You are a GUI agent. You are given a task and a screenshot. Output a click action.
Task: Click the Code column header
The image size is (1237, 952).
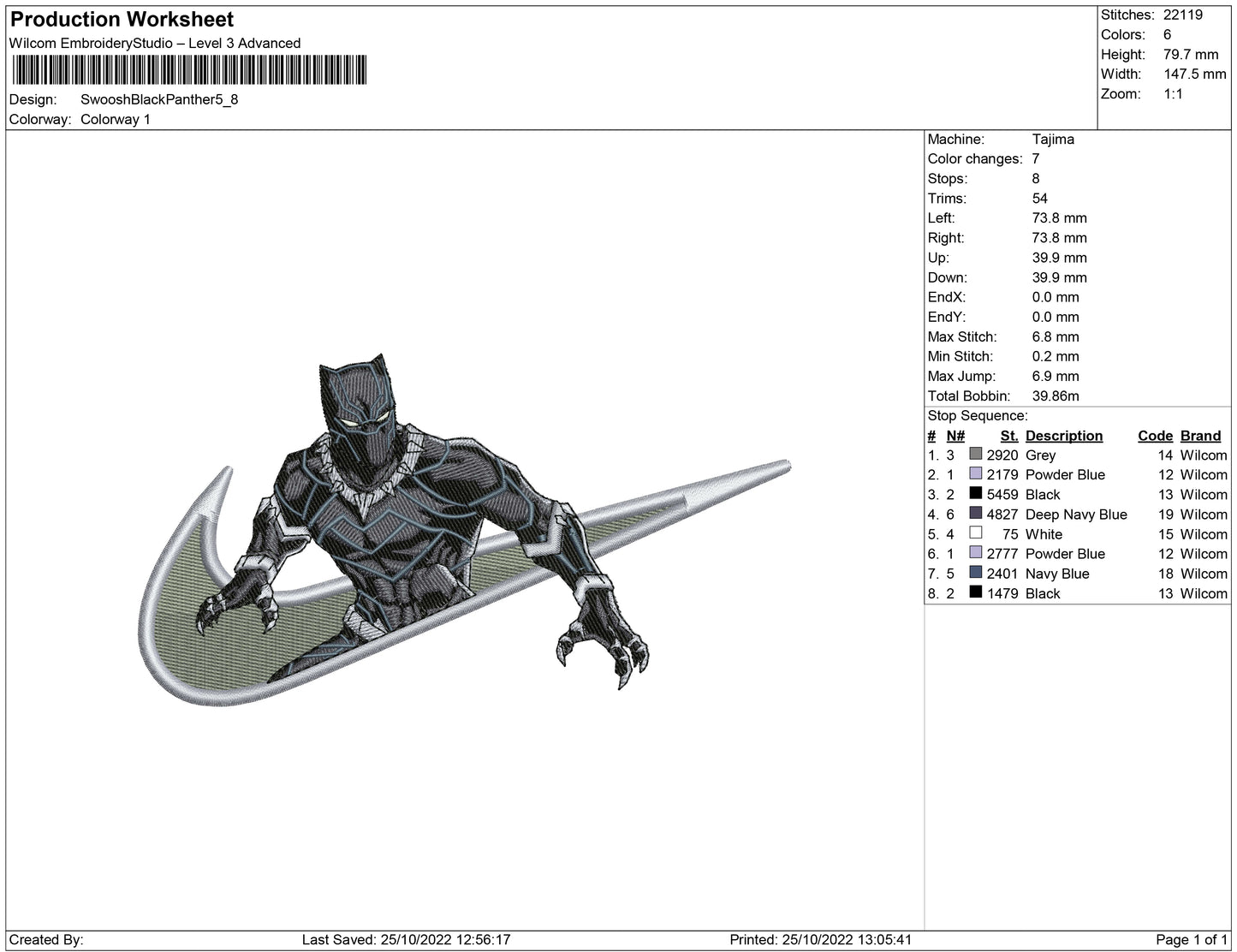1155,435
